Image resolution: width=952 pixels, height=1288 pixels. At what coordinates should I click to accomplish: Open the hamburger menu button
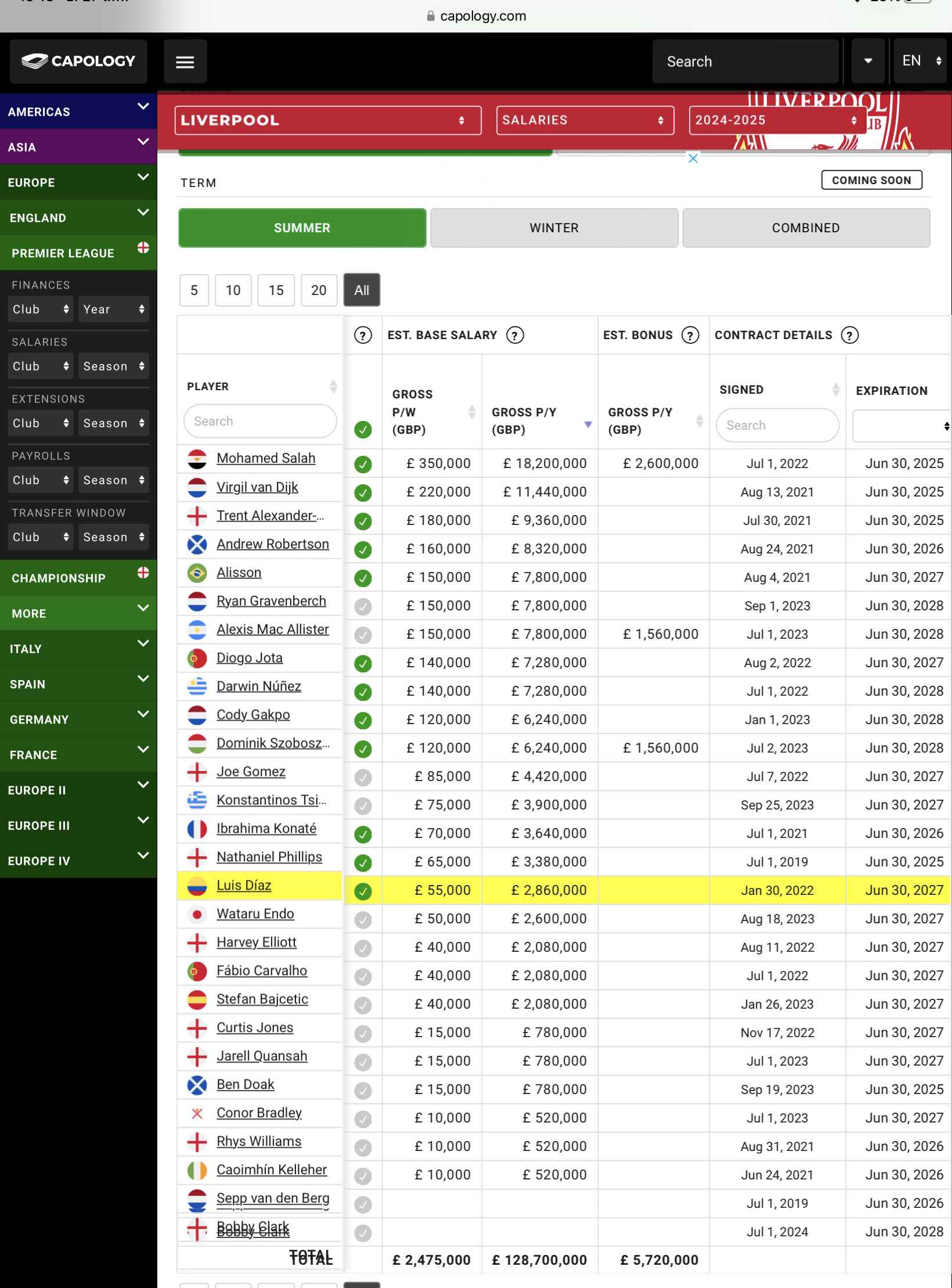185,62
